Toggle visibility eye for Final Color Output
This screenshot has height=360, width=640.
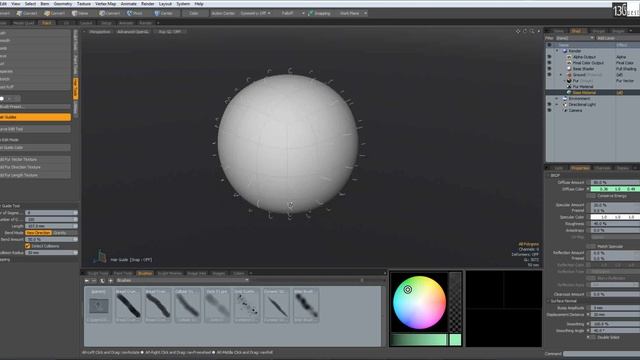[549, 63]
